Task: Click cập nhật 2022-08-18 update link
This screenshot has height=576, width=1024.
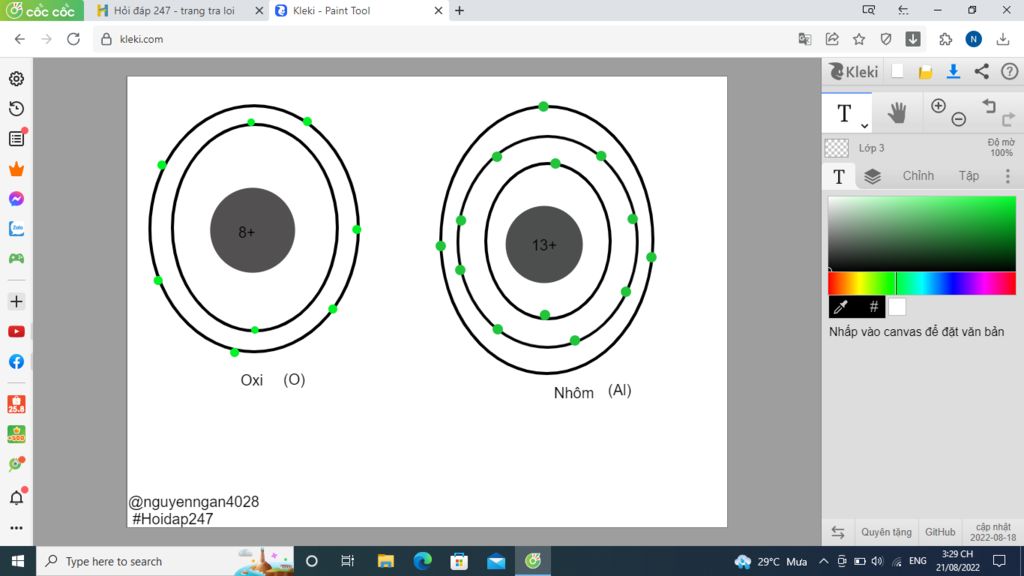Action: point(993,532)
